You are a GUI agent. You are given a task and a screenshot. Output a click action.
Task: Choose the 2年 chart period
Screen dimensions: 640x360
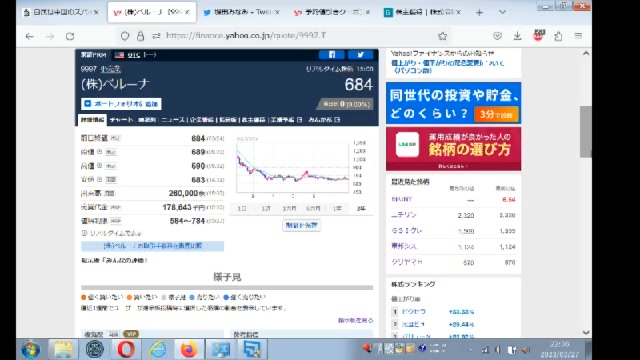361,209
